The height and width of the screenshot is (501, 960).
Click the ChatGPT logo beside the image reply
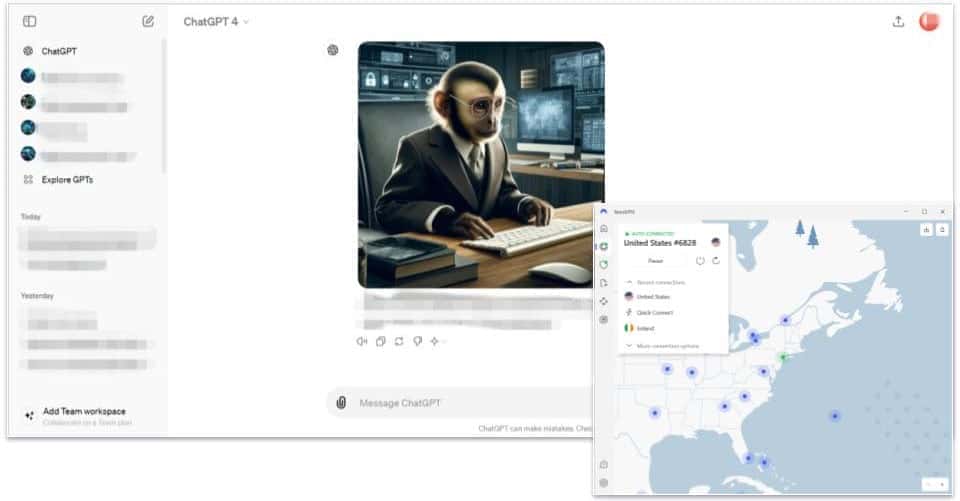click(333, 50)
